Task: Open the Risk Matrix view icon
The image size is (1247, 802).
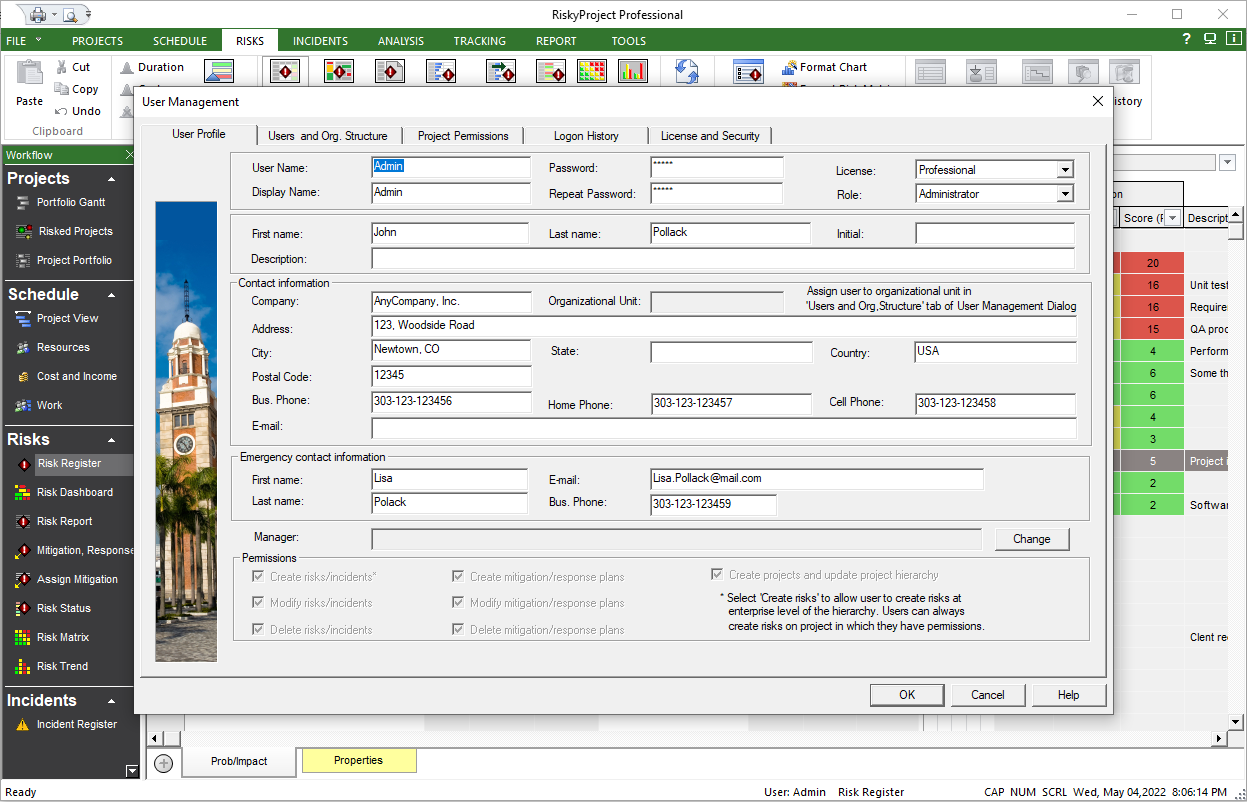Action: tap(24, 638)
